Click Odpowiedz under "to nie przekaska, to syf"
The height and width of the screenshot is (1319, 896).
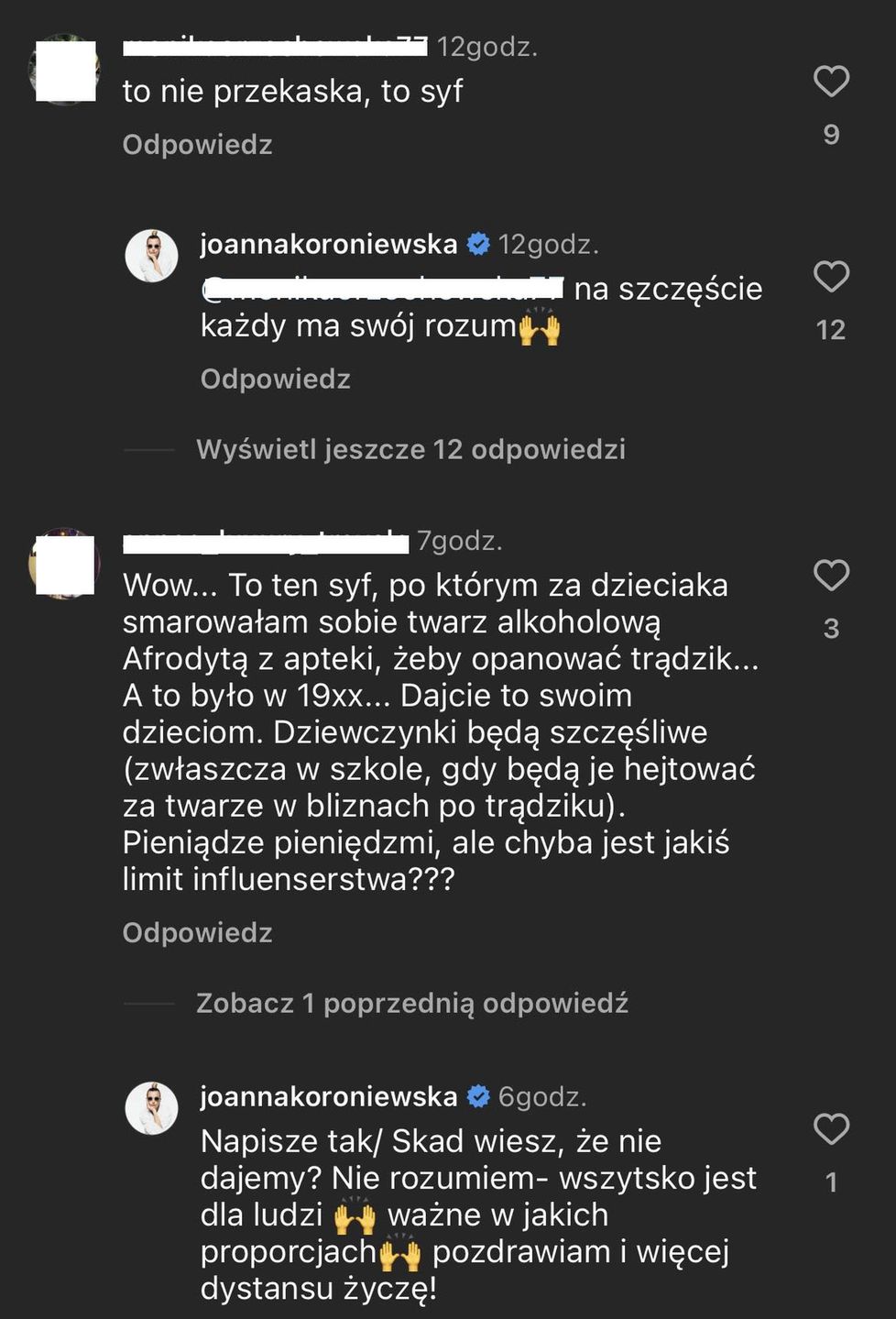point(198,145)
